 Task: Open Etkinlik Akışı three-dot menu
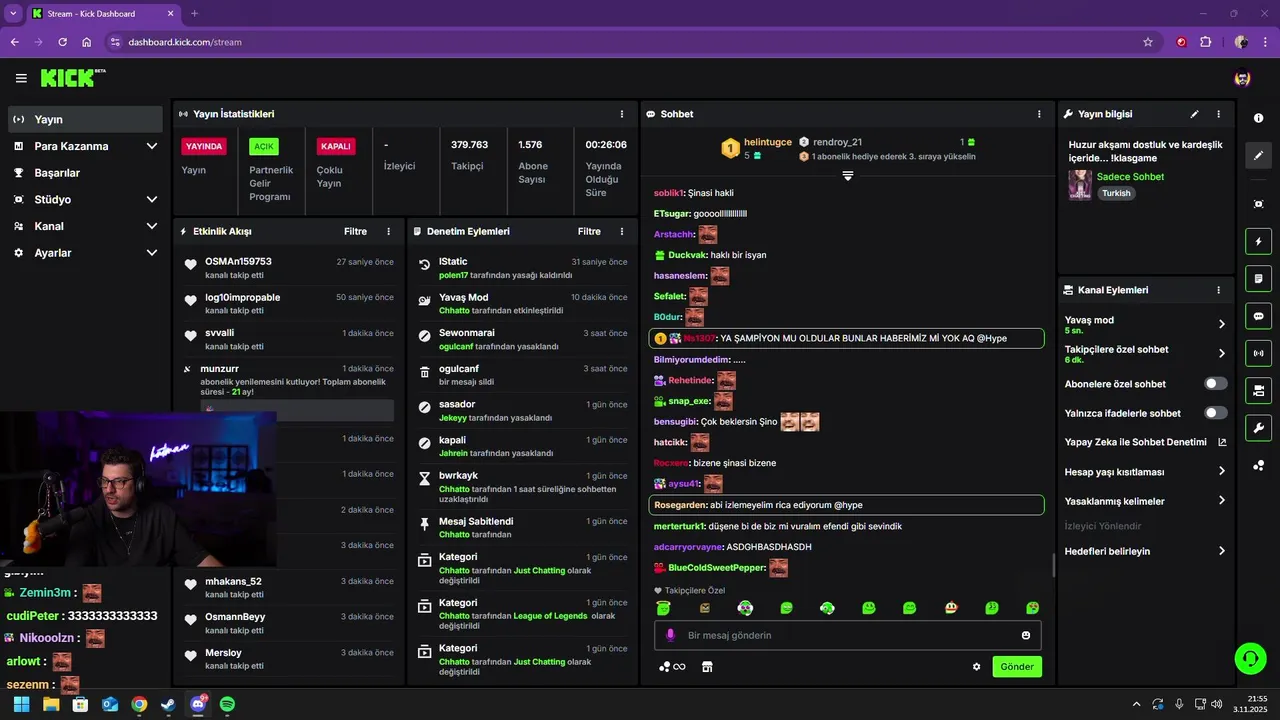[389, 231]
